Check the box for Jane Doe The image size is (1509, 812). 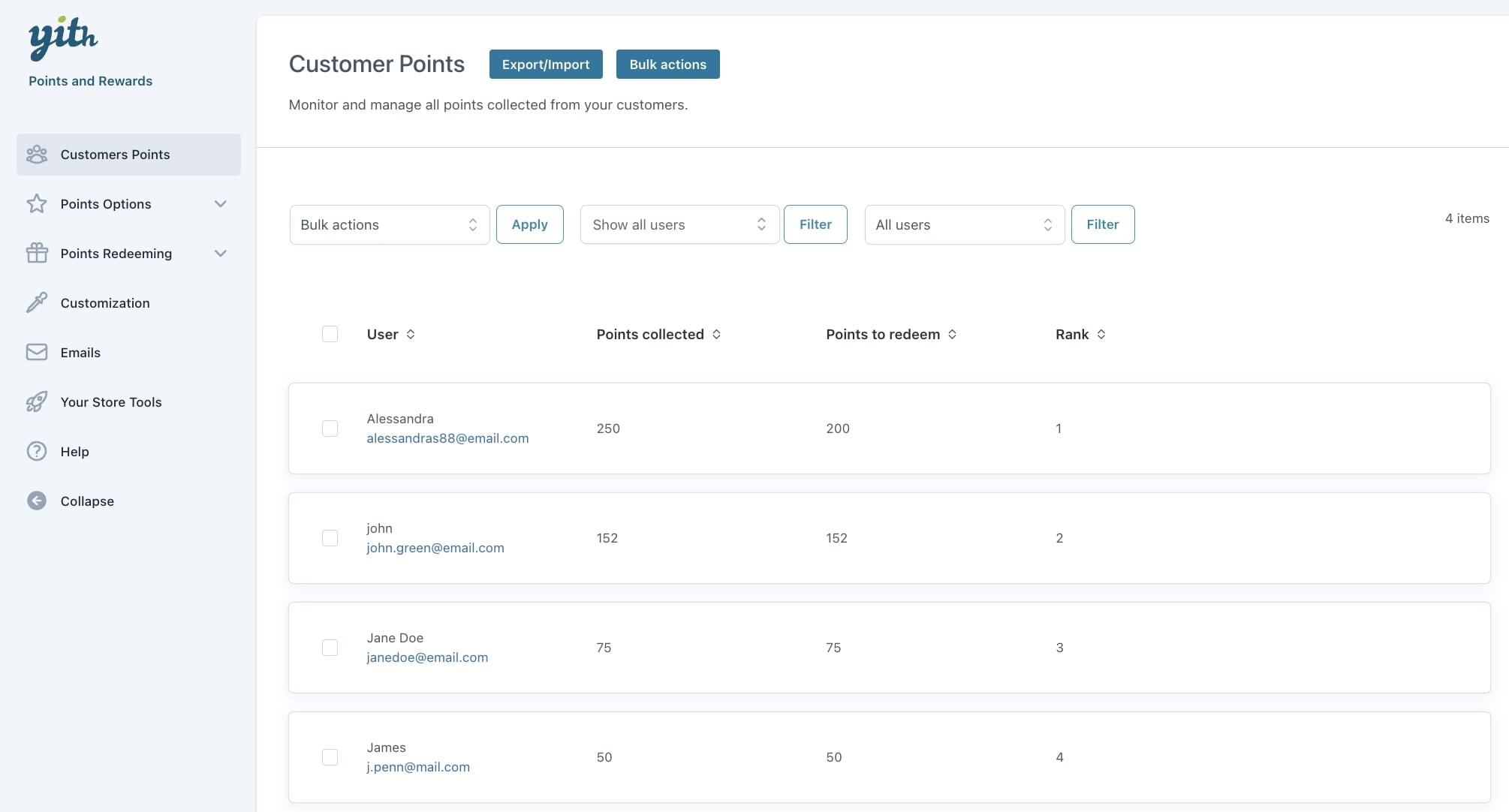point(330,648)
